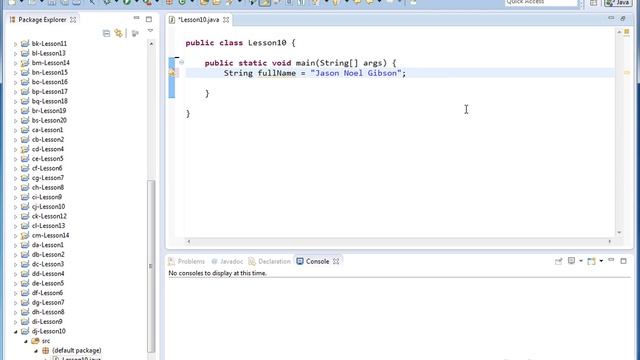Maximize the editor area
This screenshot has width=640, height=360.
(x=623, y=18)
